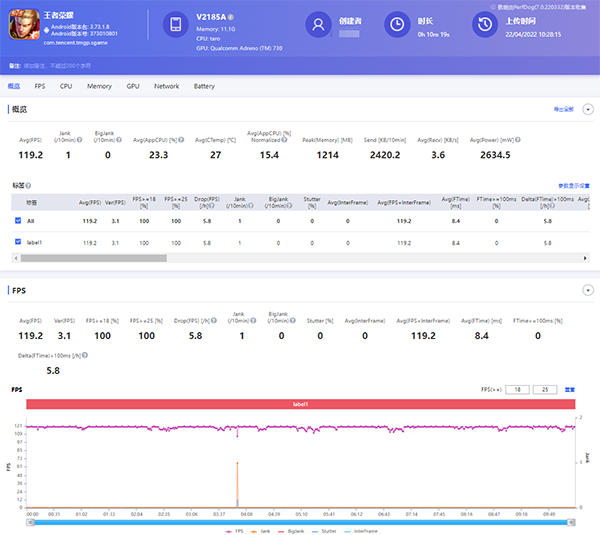Click the game app icon thumbnail
The image size is (600, 535).
24,24
